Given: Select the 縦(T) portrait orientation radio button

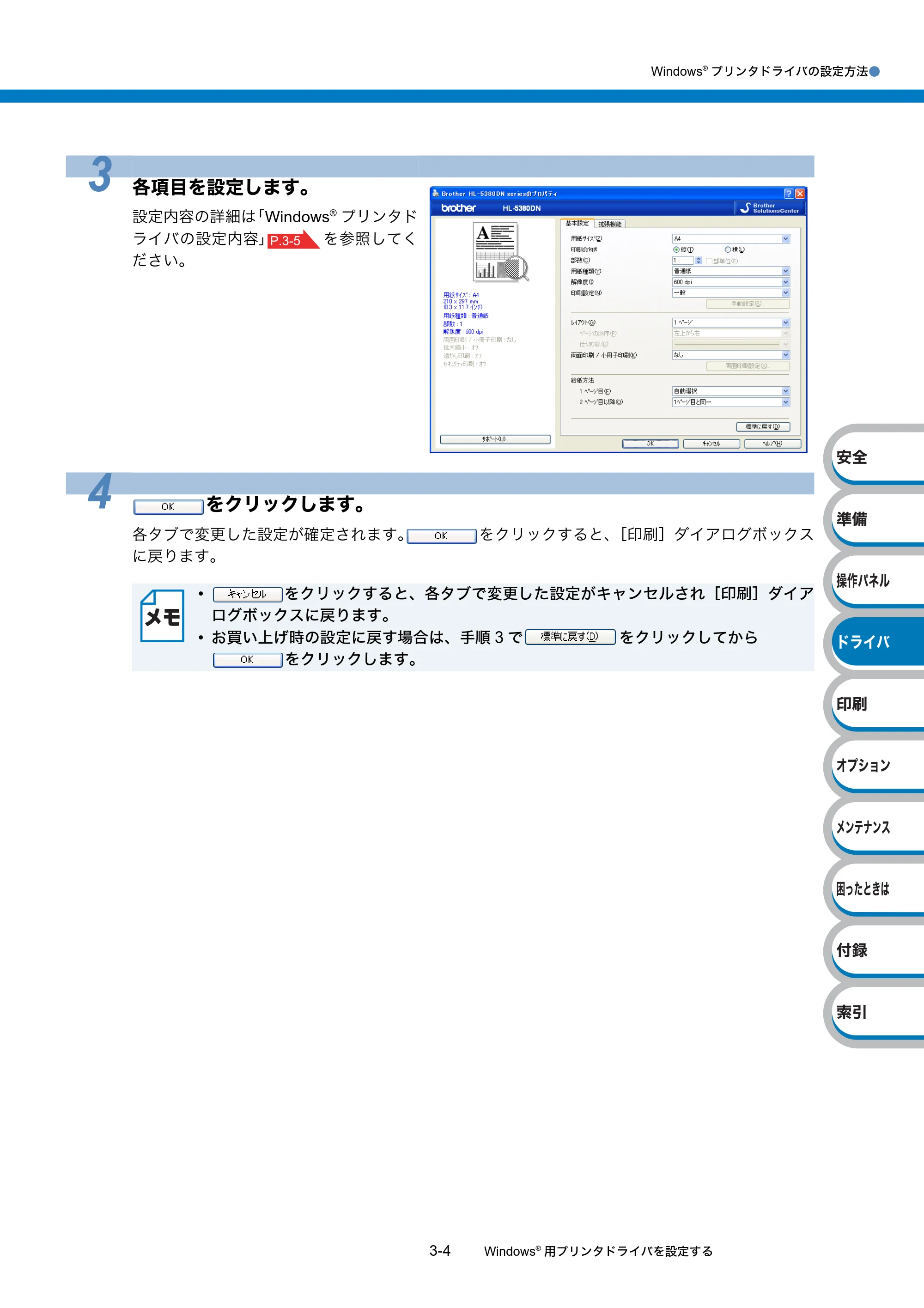Looking at the screenshot, I should tap(676, 249).
